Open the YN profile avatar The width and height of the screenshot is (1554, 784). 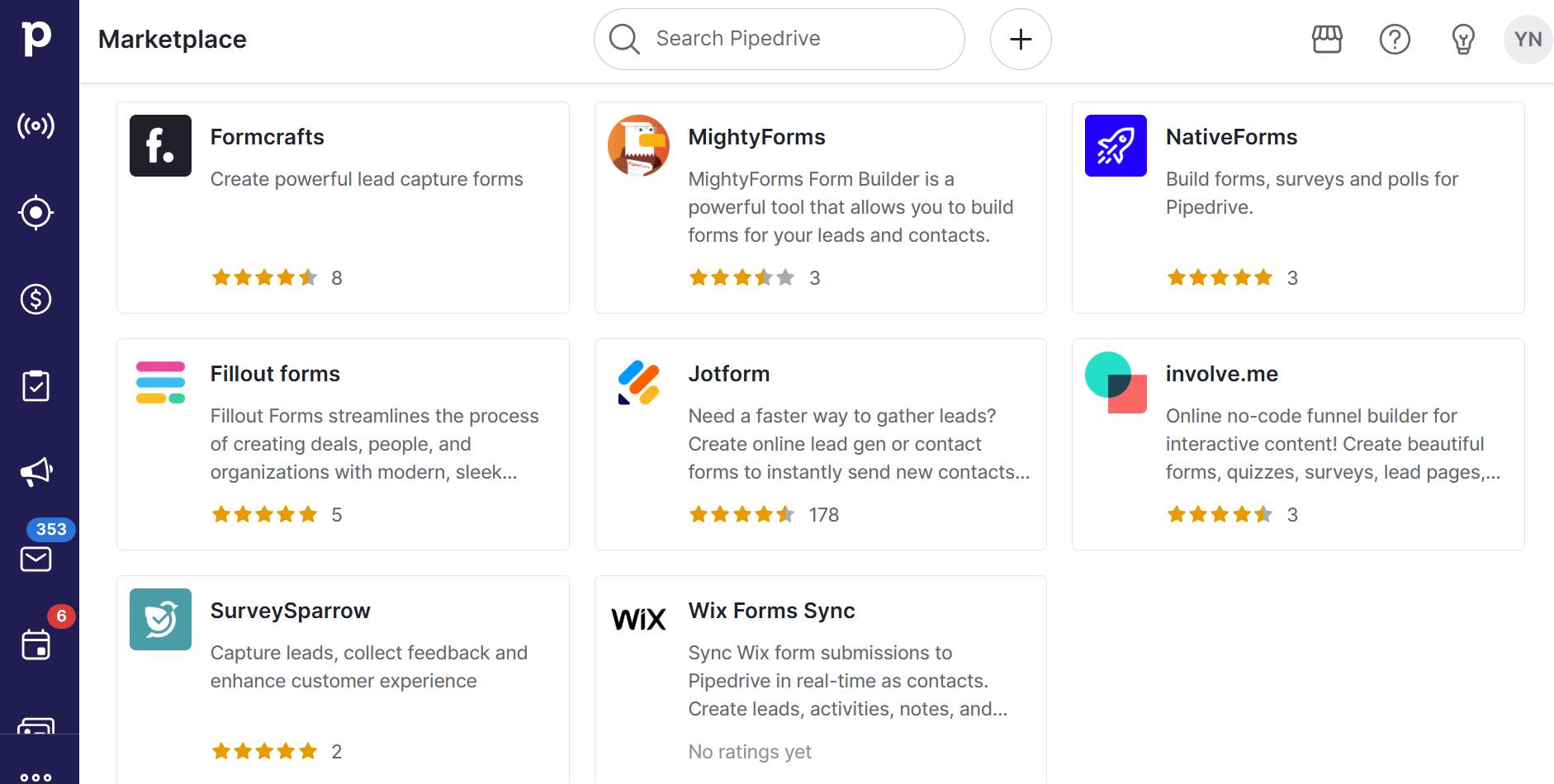coord(1527,39)
